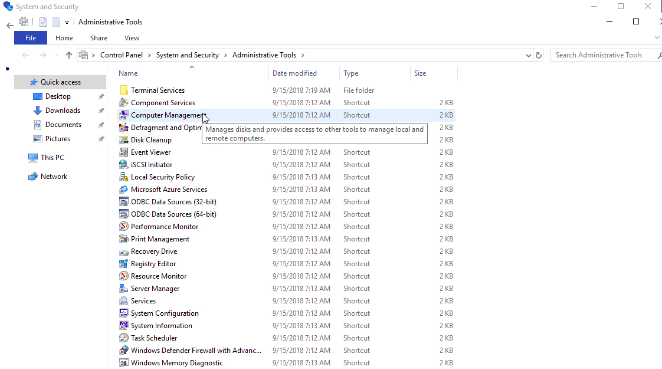
Task: Click the iSCSI Initiator icon
Action: point(123,164)
